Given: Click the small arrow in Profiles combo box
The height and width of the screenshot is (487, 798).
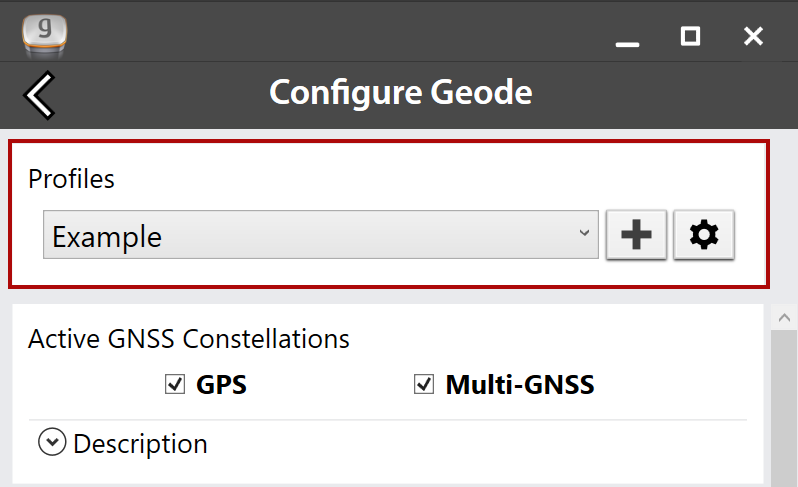Looking at the screenshot, I should (x=584, y=234).
